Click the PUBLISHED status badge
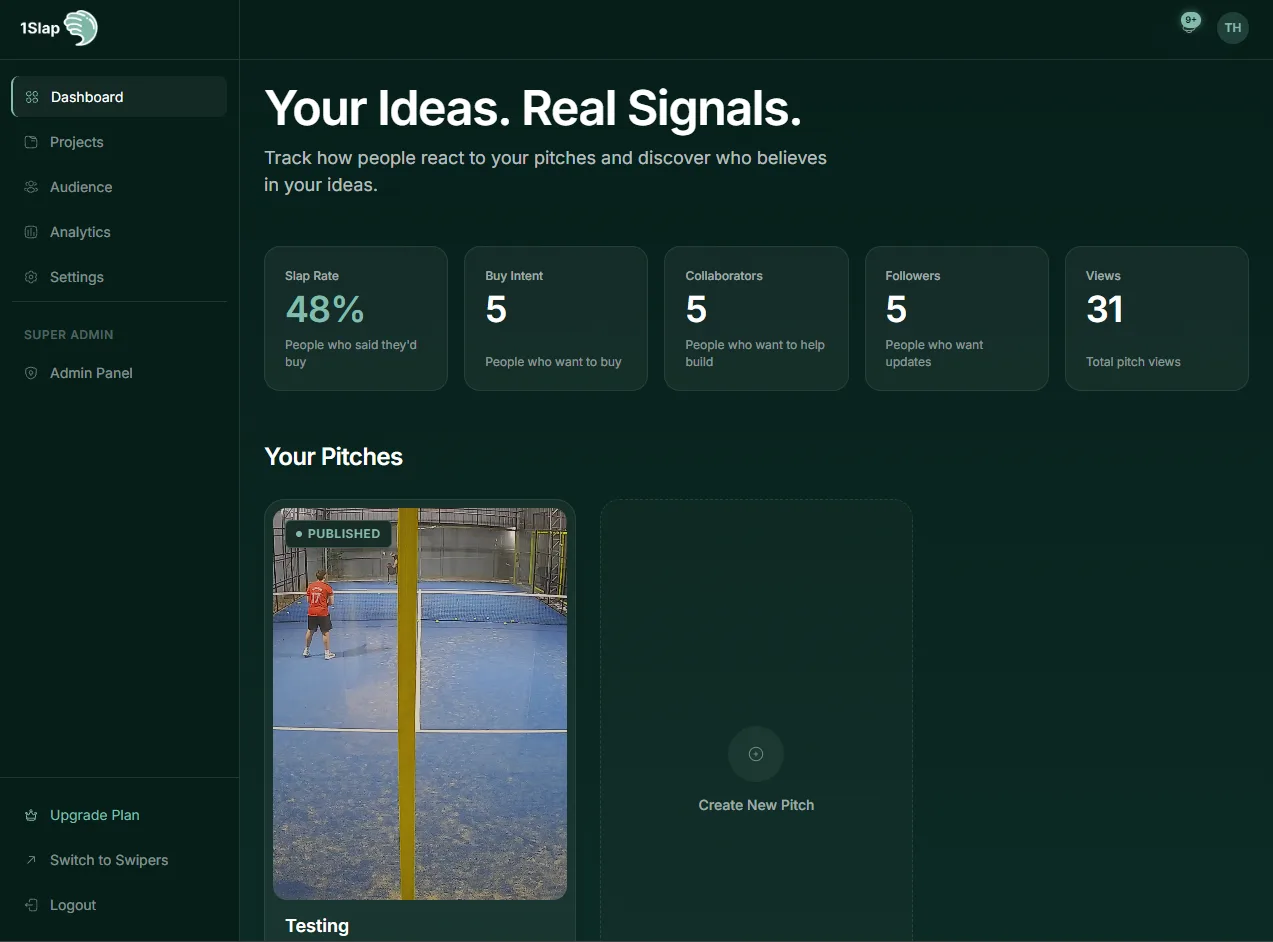 [338, 534]
